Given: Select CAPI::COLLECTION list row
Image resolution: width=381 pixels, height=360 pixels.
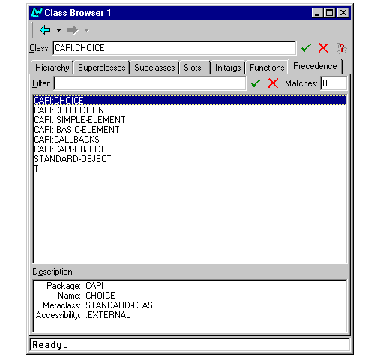Looking at the screenshot, I should [190, 110].
